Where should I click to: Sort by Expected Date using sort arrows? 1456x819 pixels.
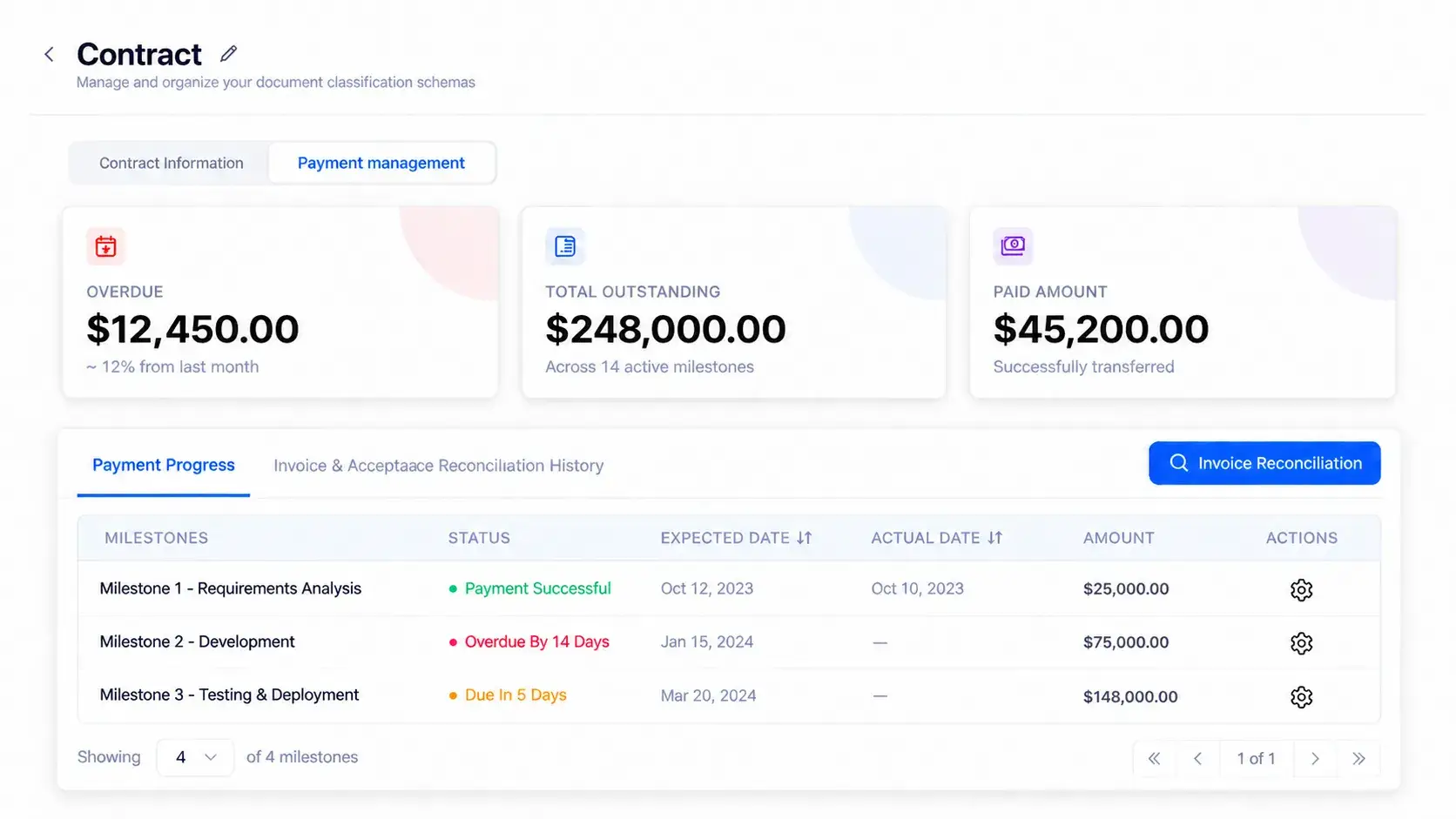804,538
